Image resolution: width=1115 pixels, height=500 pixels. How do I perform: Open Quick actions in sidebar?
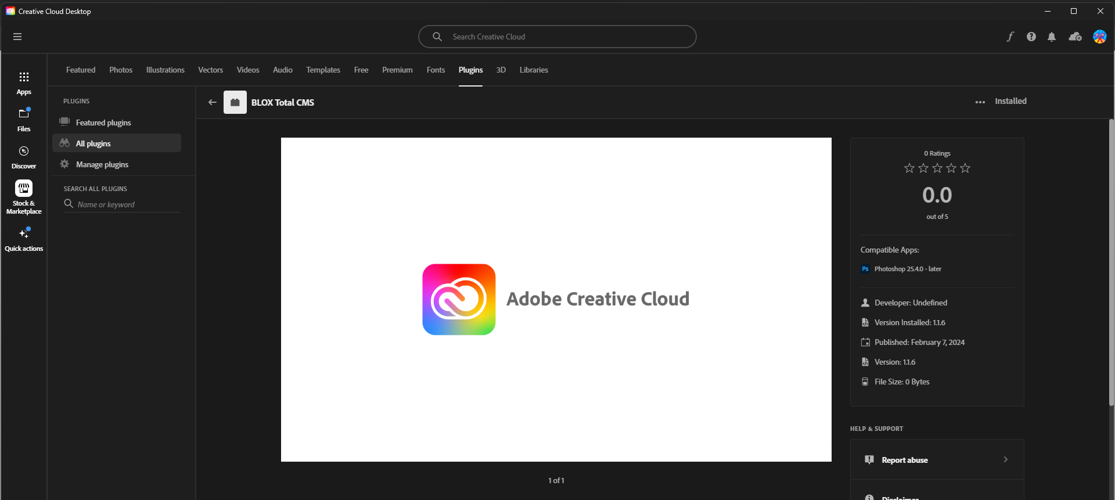click(23, 239)
